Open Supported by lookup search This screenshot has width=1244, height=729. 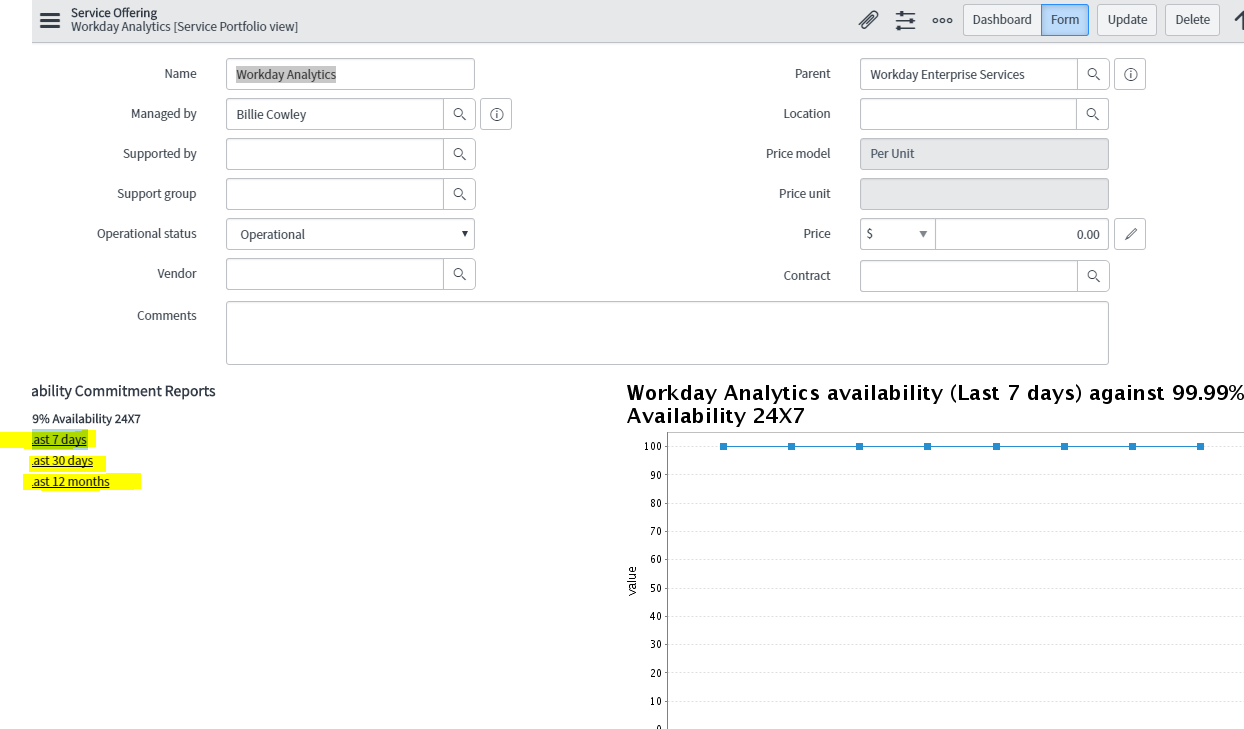click(x=460, y=154)
